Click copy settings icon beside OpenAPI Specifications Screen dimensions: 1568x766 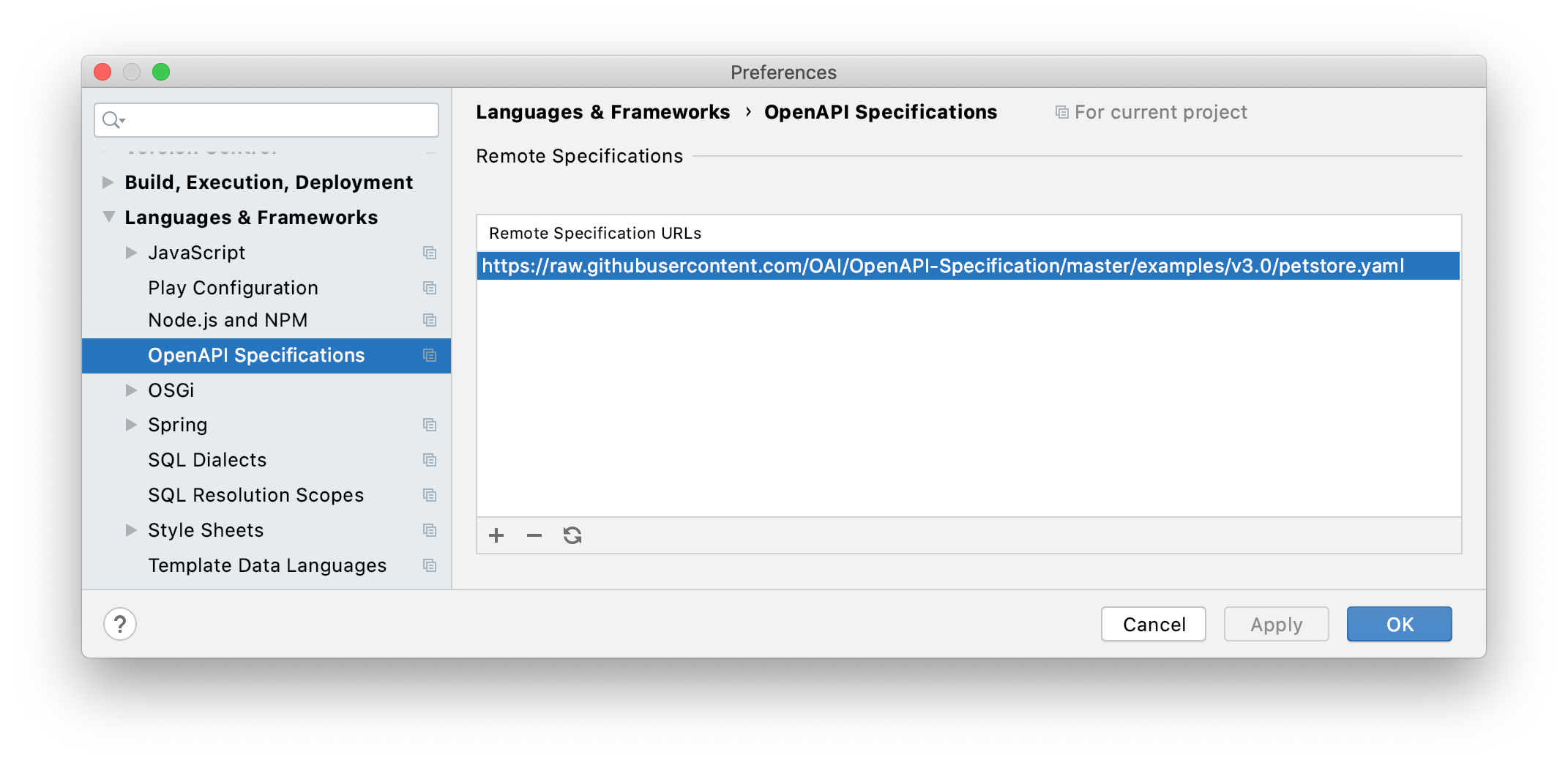[429, 355]
